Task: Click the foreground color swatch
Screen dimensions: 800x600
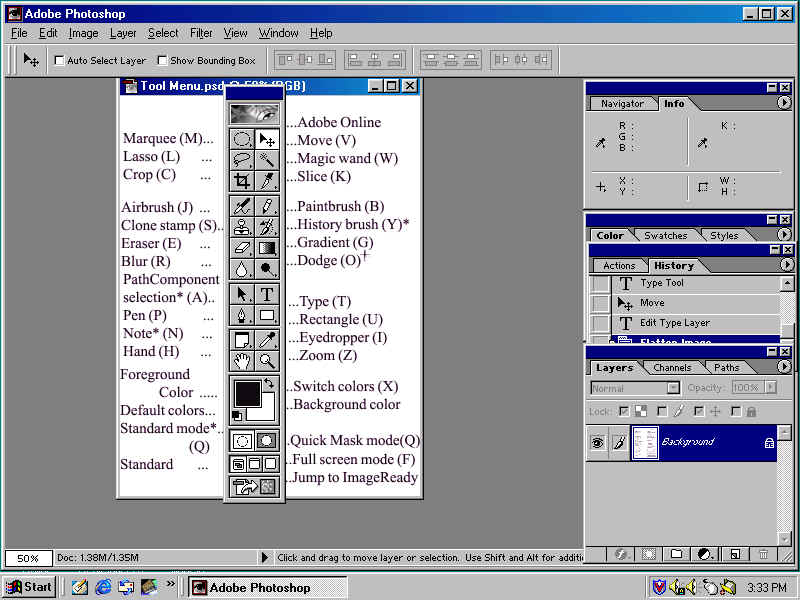Action: pos(247,393)
